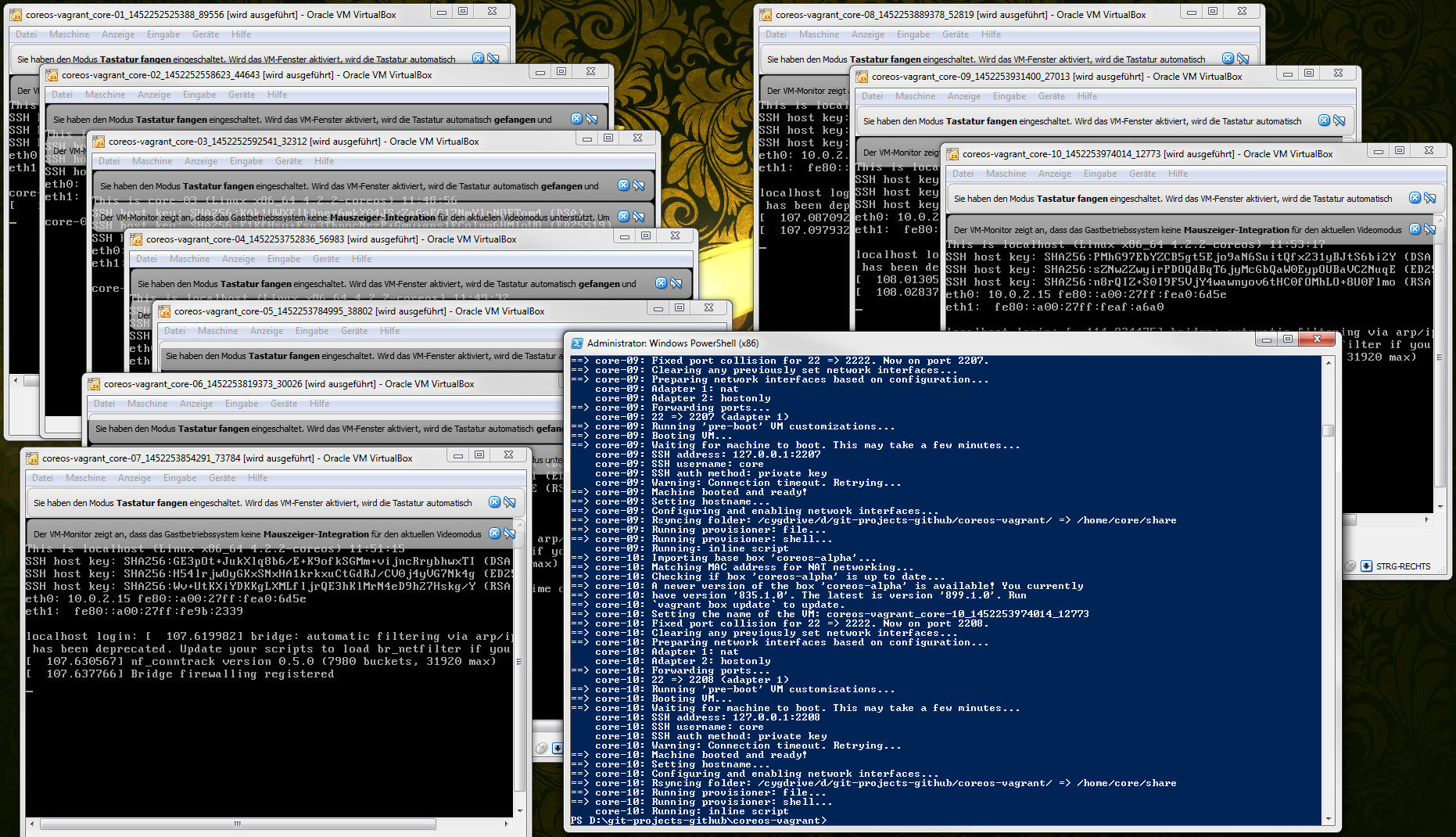This screenshot has height=837, width=1456.
Task: Suppress future keyboard notices in core-01 window
Action: coord(493,59)
